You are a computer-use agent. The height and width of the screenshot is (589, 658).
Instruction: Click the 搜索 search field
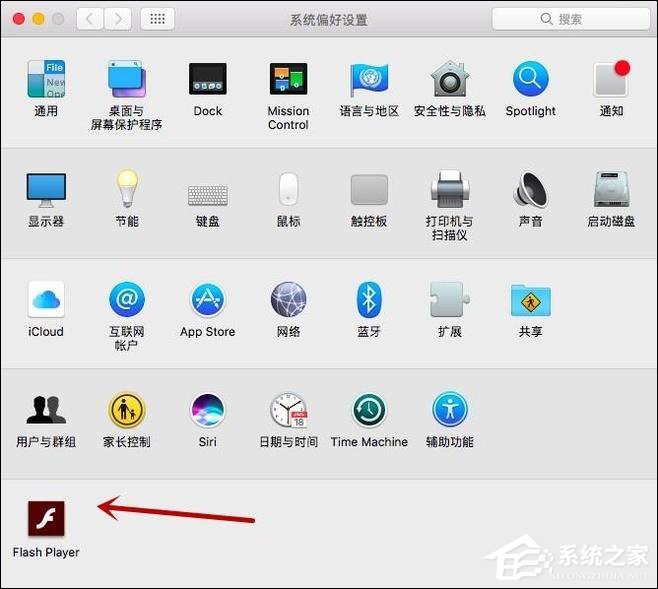(571, 19)
